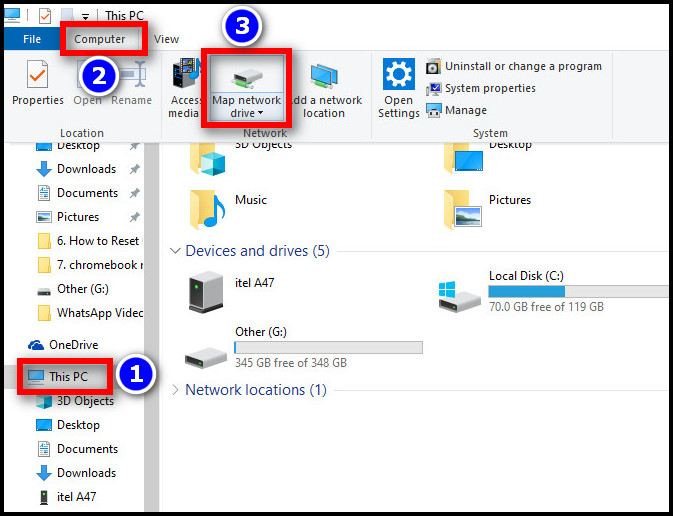Click the properties checkmark icon in title bar
The width and height of the screenshot is (673, 516).
(45, 16)
